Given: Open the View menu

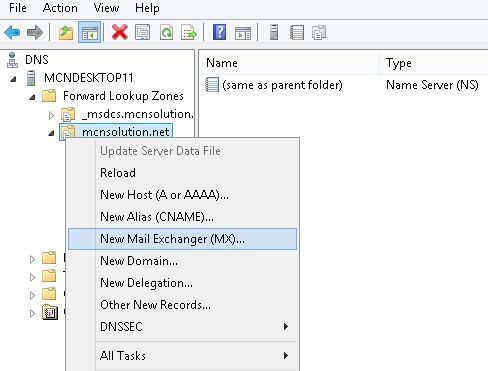Looking at the screenshot, I should click(x=106, y=8).
